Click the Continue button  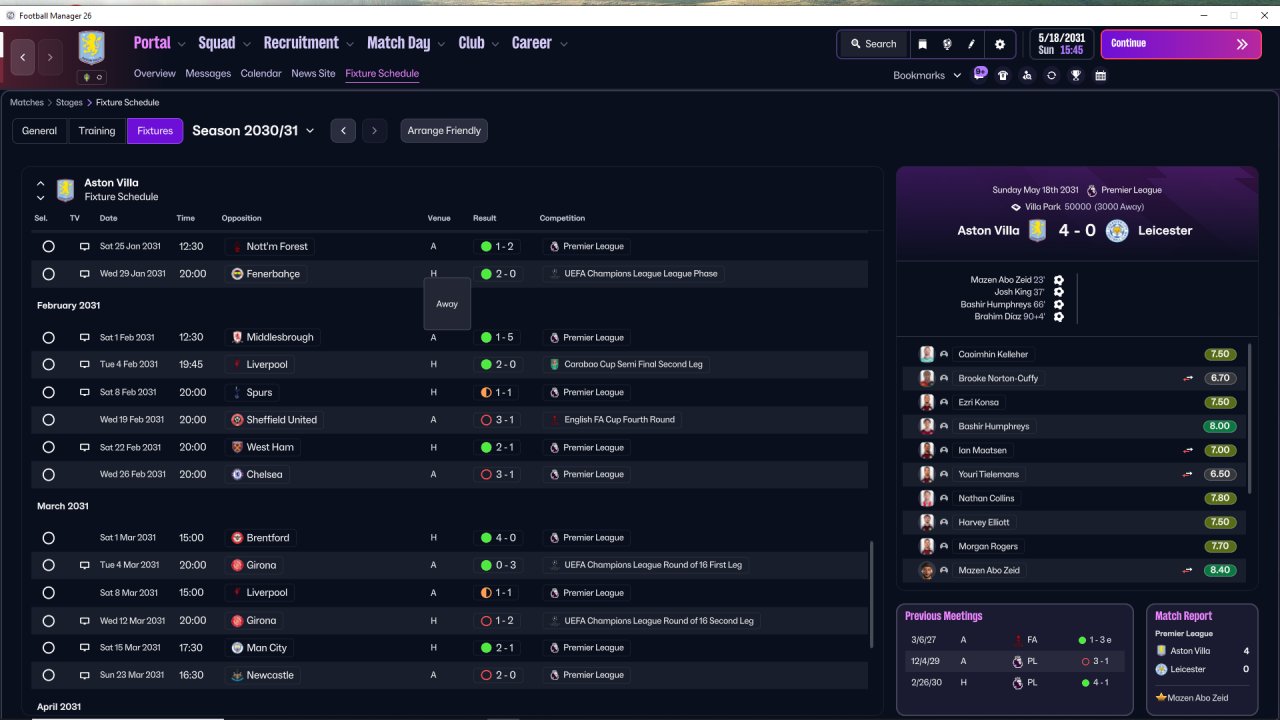point(1181,44)
